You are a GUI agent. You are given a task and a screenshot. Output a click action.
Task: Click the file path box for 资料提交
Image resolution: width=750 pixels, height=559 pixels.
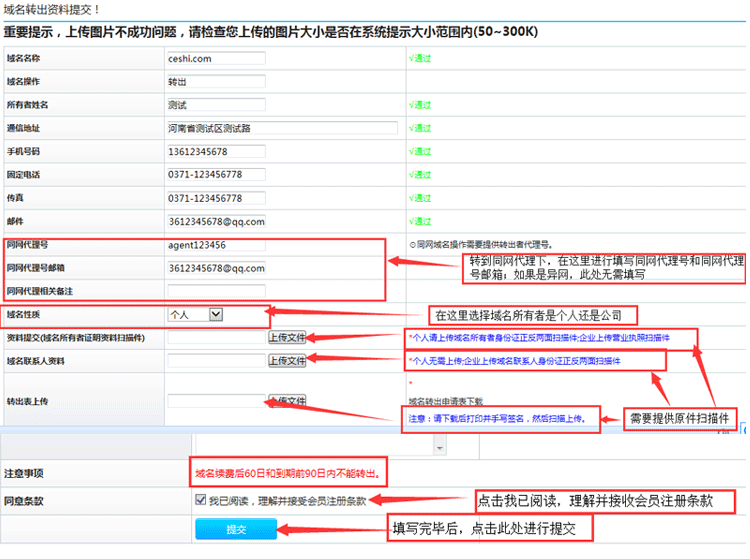(215, 338)
